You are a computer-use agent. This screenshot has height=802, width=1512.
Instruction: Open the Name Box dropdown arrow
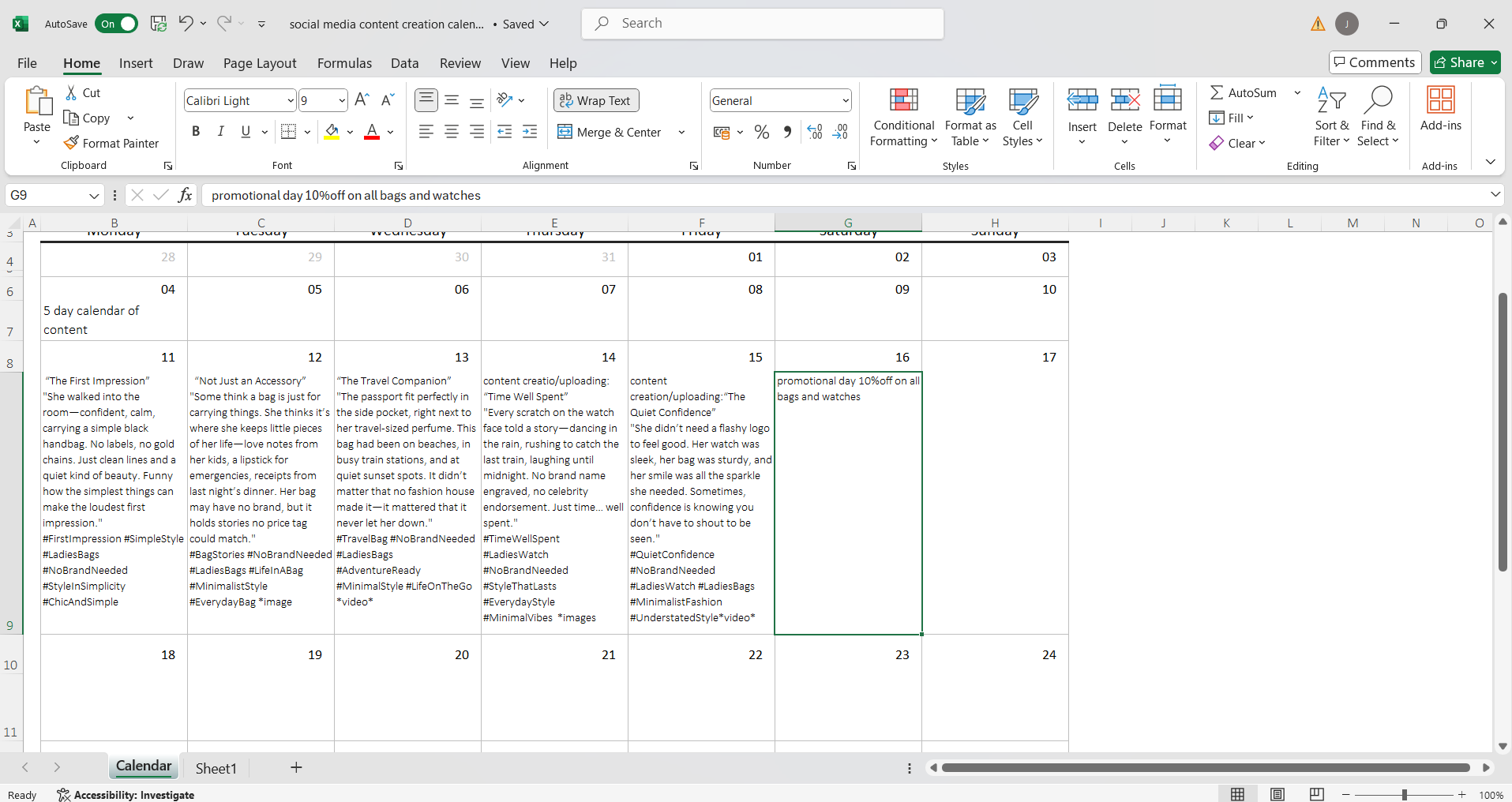tap(94, 195)
